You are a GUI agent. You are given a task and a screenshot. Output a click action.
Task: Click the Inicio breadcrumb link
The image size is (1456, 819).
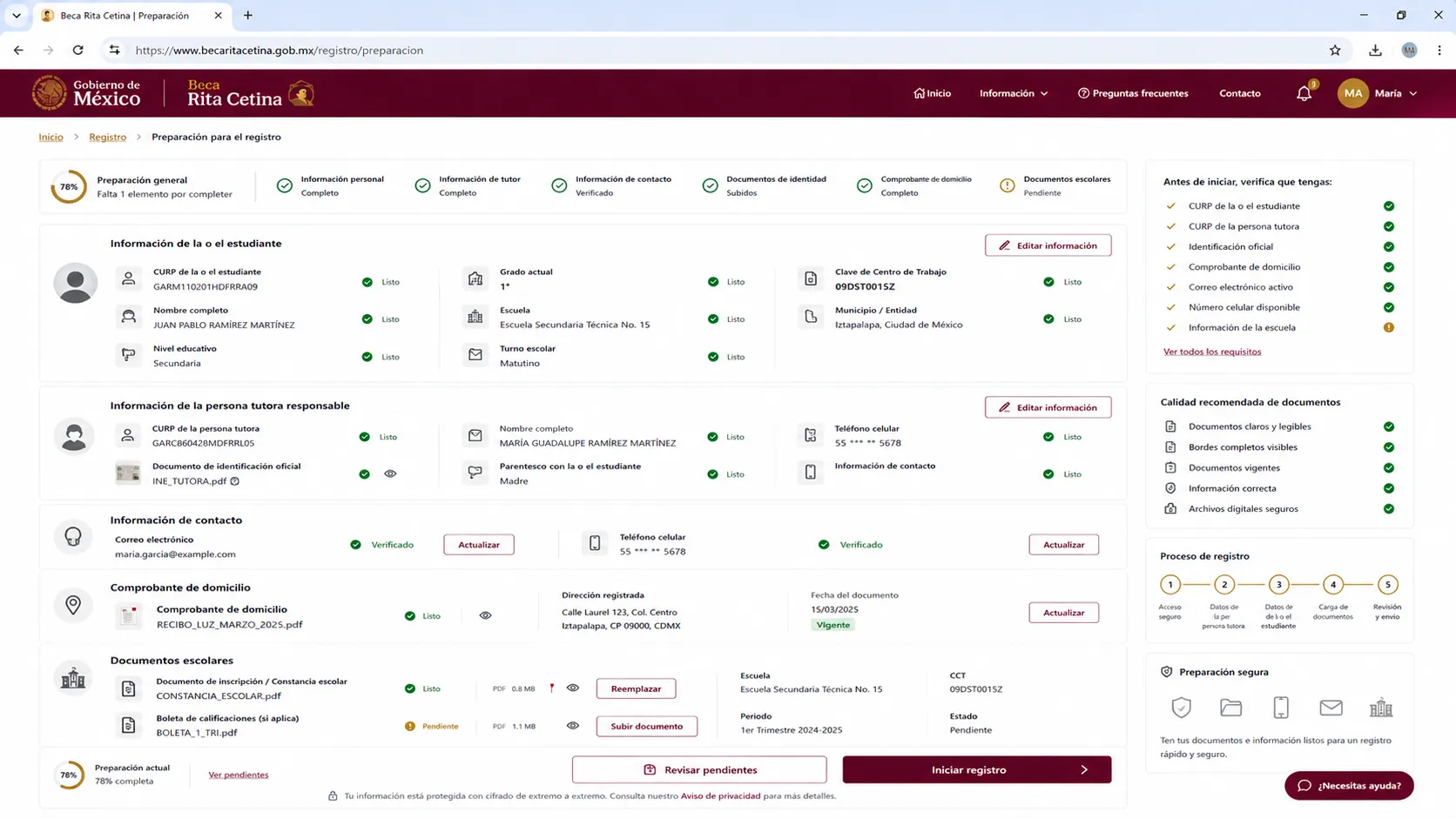click(51, 137)
